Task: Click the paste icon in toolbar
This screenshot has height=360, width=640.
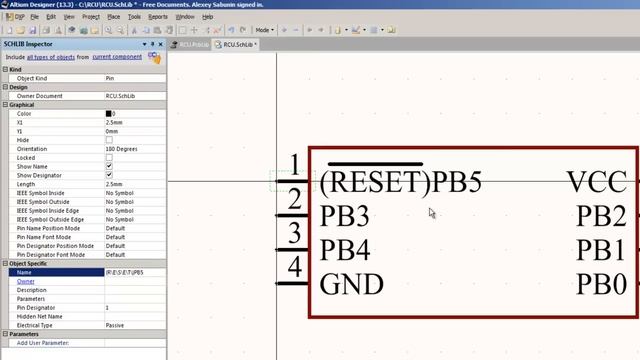Action: click(x=157, y=30)
